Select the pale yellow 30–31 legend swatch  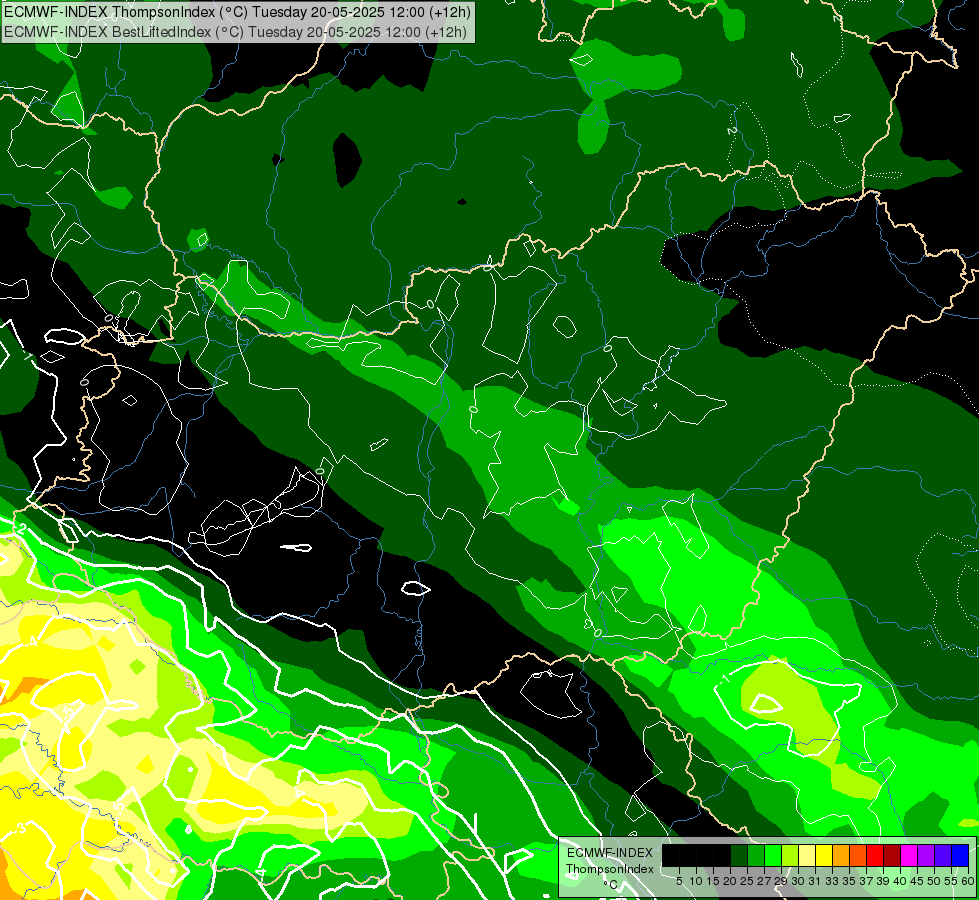tap(807, 855)
